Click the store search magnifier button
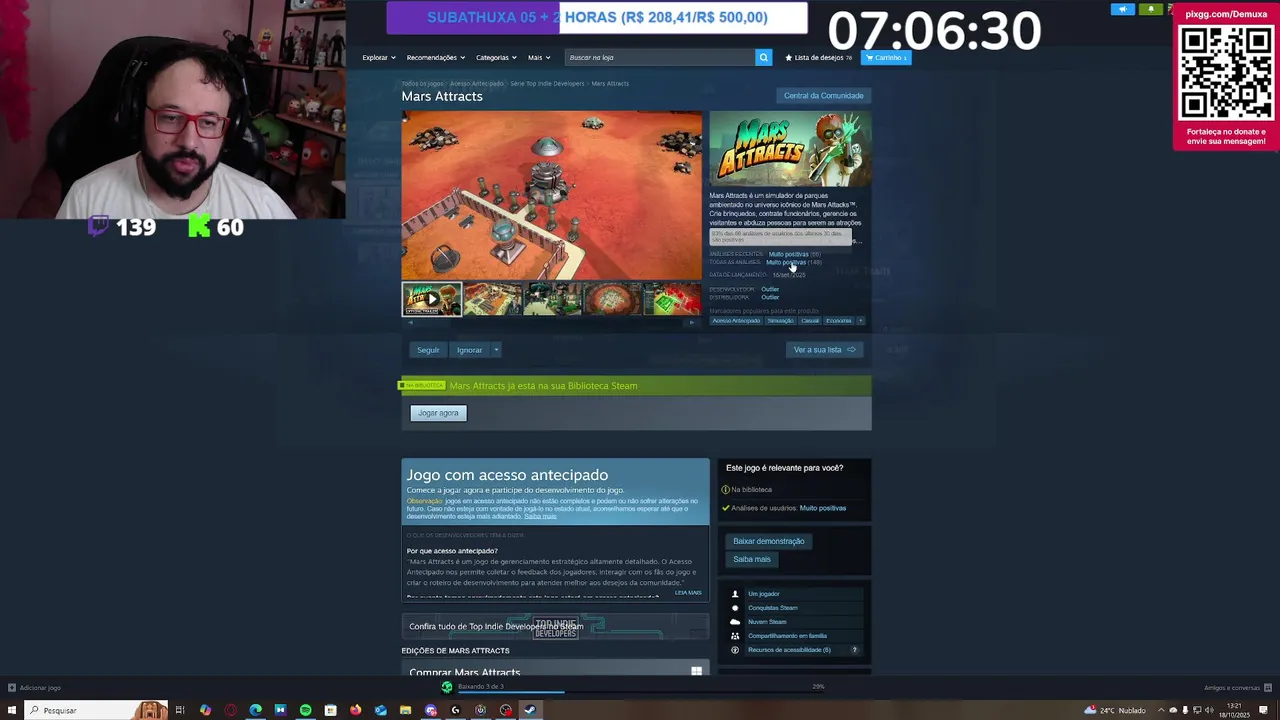 click(763, 57)
